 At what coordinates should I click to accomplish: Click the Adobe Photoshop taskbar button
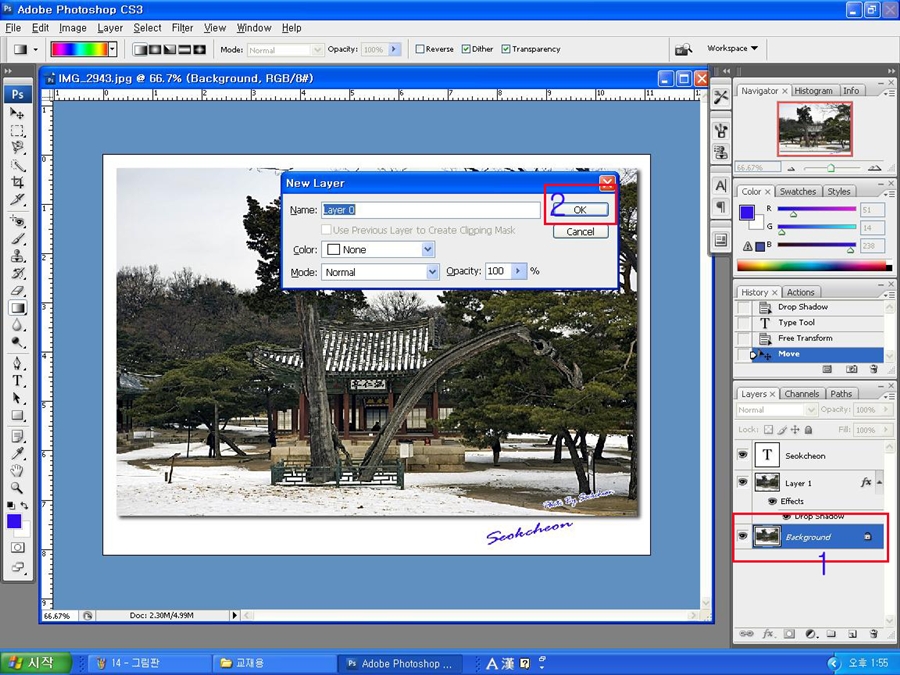[x=401, y=663]
